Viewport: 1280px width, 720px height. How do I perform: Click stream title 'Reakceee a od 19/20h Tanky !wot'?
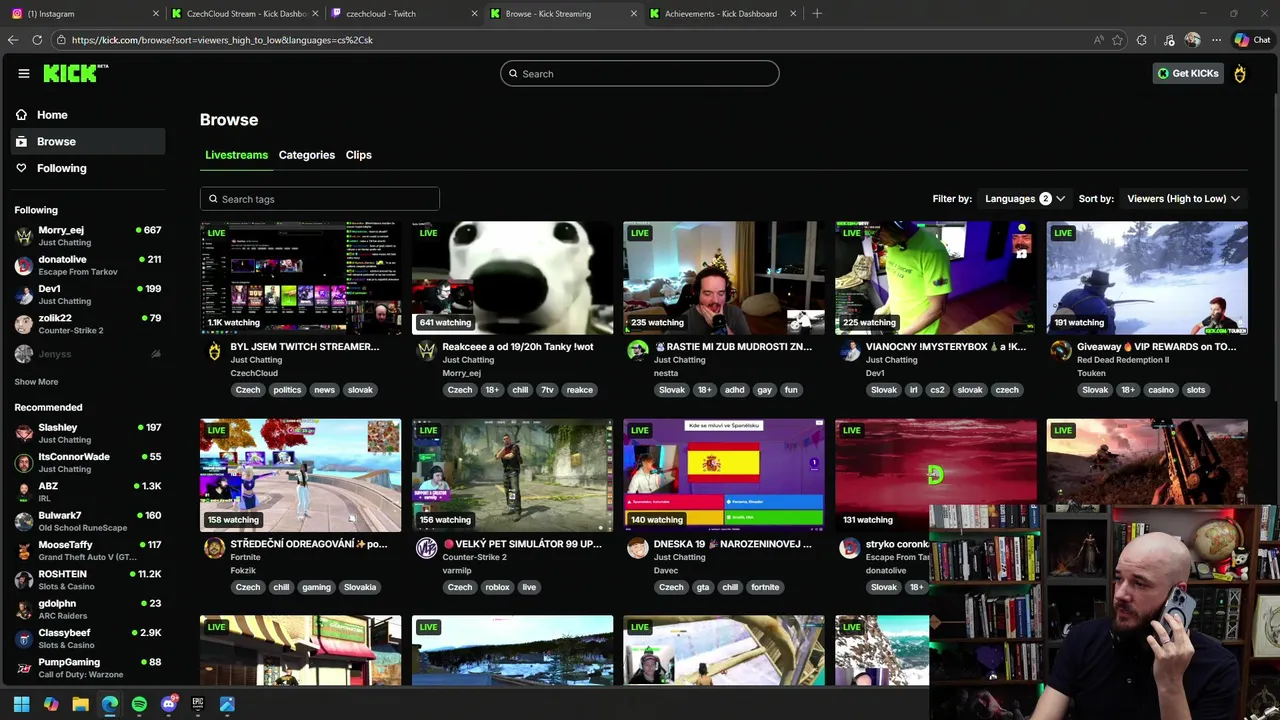coord(518,347)
